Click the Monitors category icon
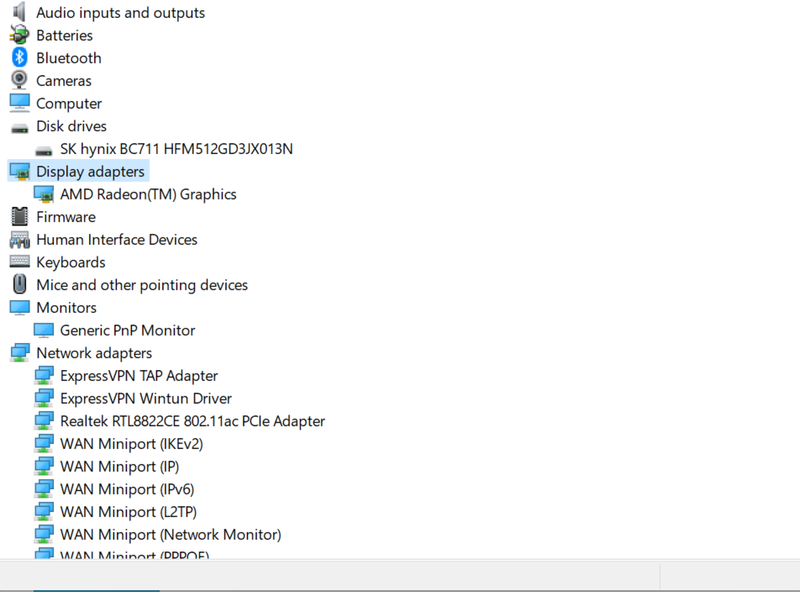This screenshot has height=592, width=800. click(x=19, y=307)
